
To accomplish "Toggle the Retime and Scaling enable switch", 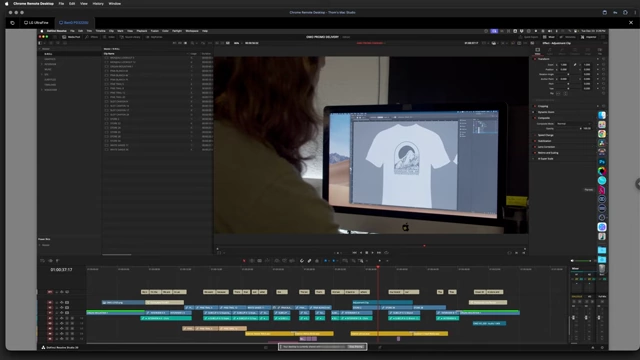I will 535,153.
